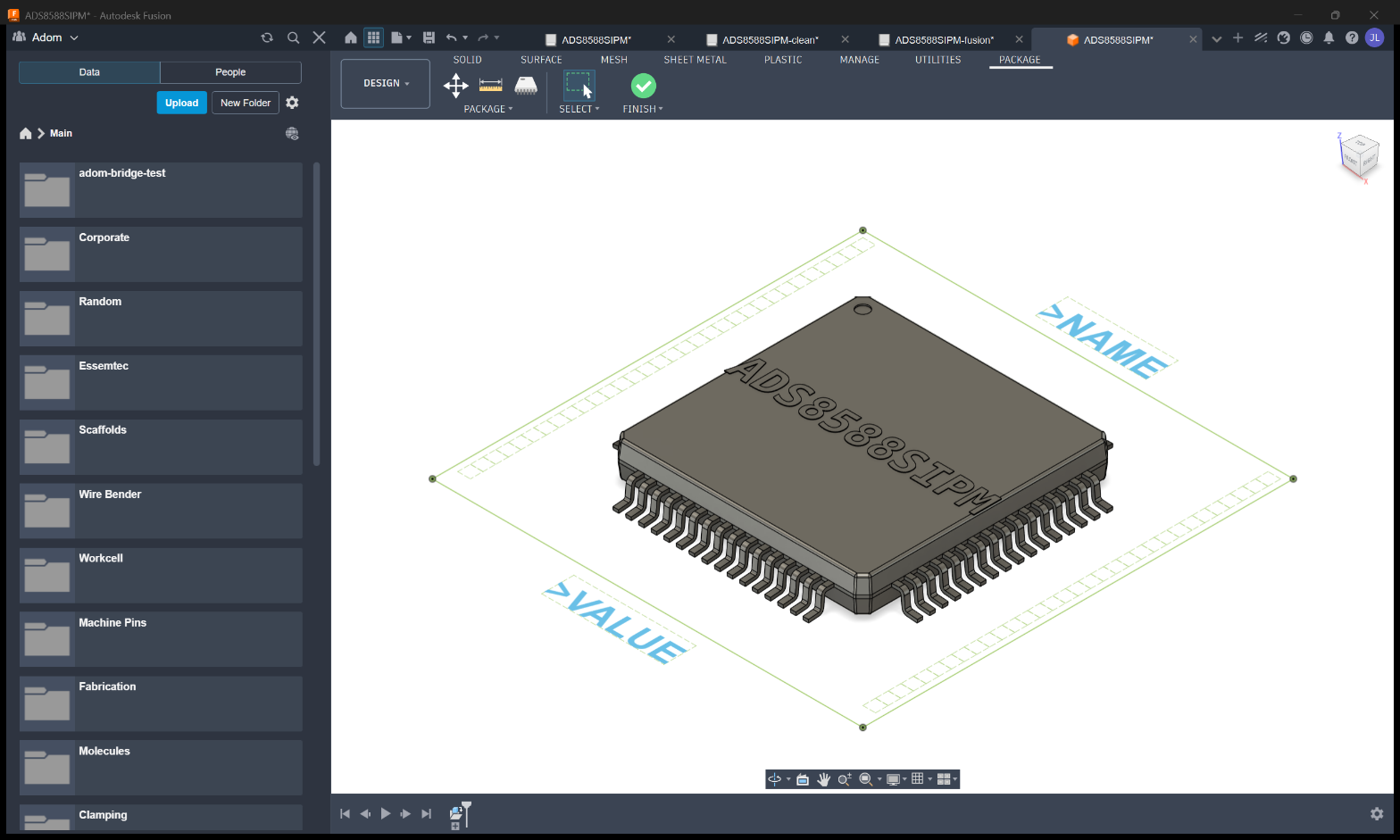Switch to the UTILITIES ribbon tab
The width and height of the screenshot is (1400, 840).
[x=938, y=60]
